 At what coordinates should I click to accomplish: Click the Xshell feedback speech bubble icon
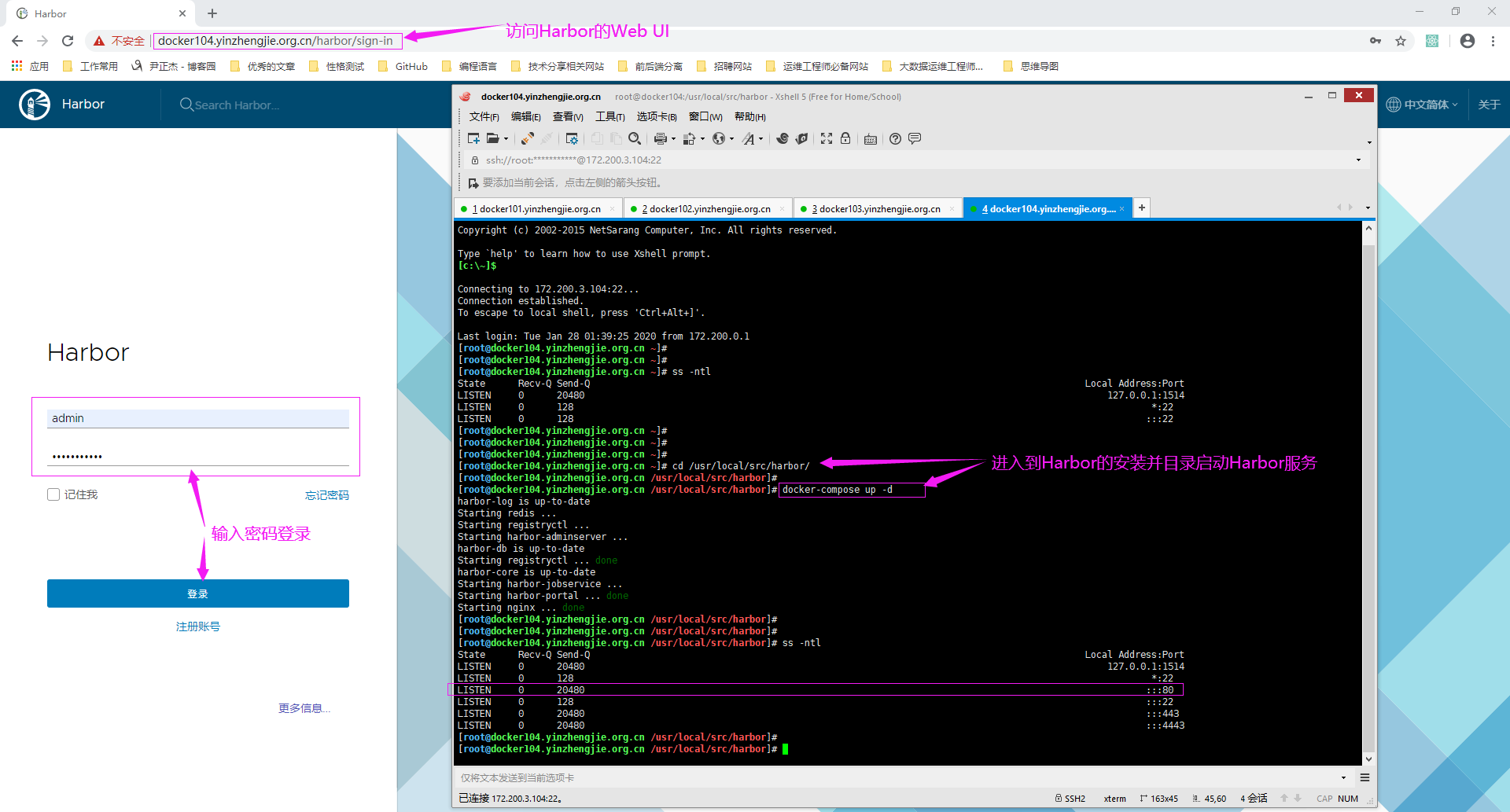915,138
